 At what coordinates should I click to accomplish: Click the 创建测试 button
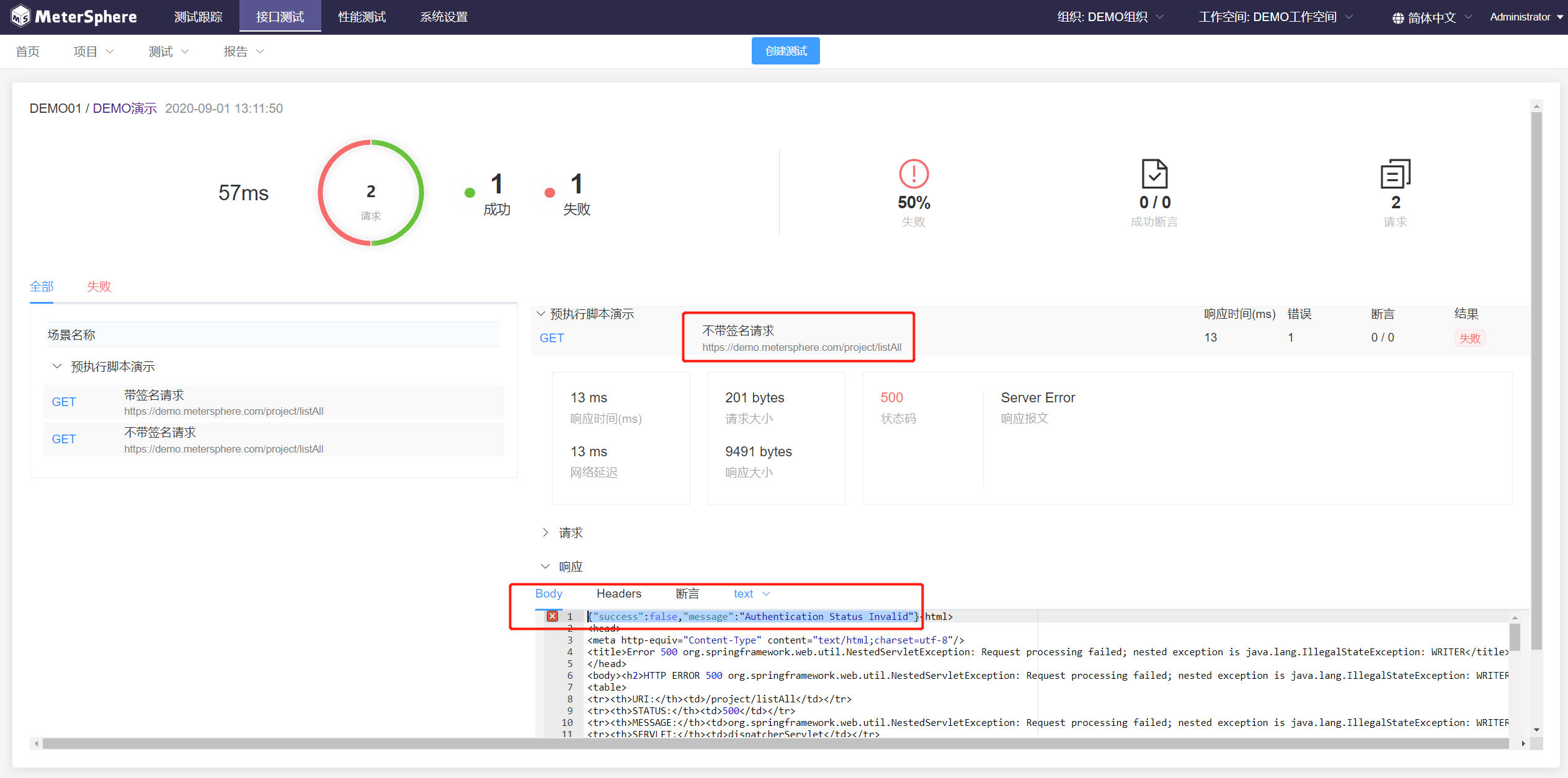(785, 51)
